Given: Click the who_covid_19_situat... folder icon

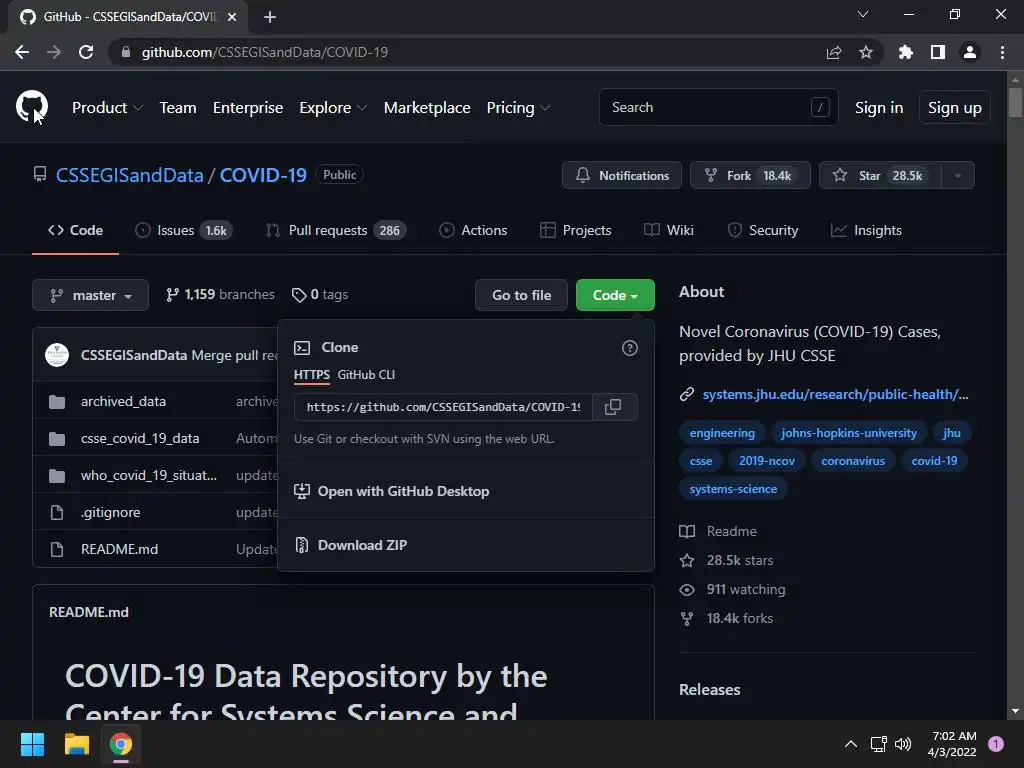Looking at the screenshot, I should (57, 475).
